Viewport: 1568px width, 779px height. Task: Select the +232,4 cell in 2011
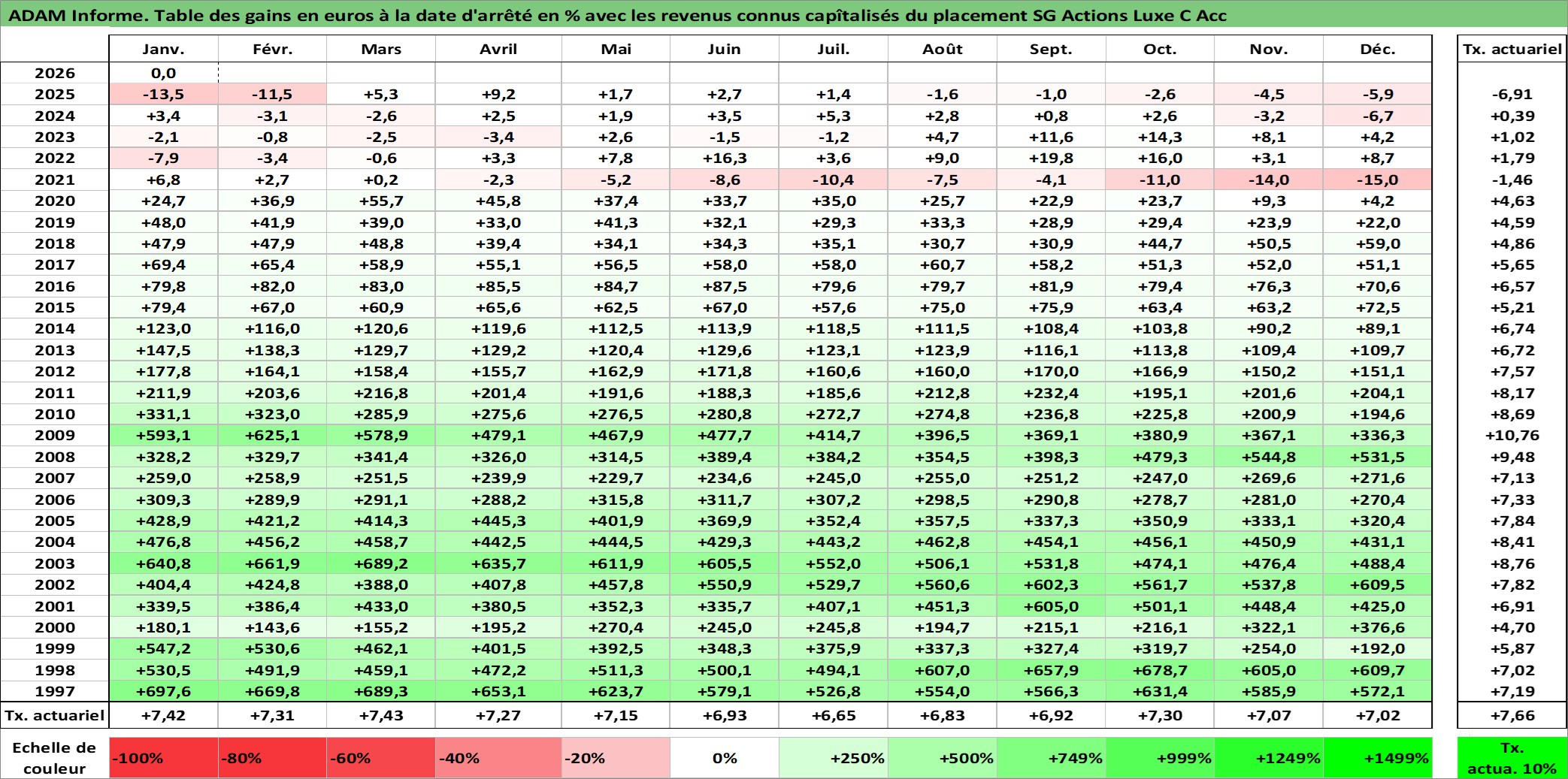(x=1051, y=393)
